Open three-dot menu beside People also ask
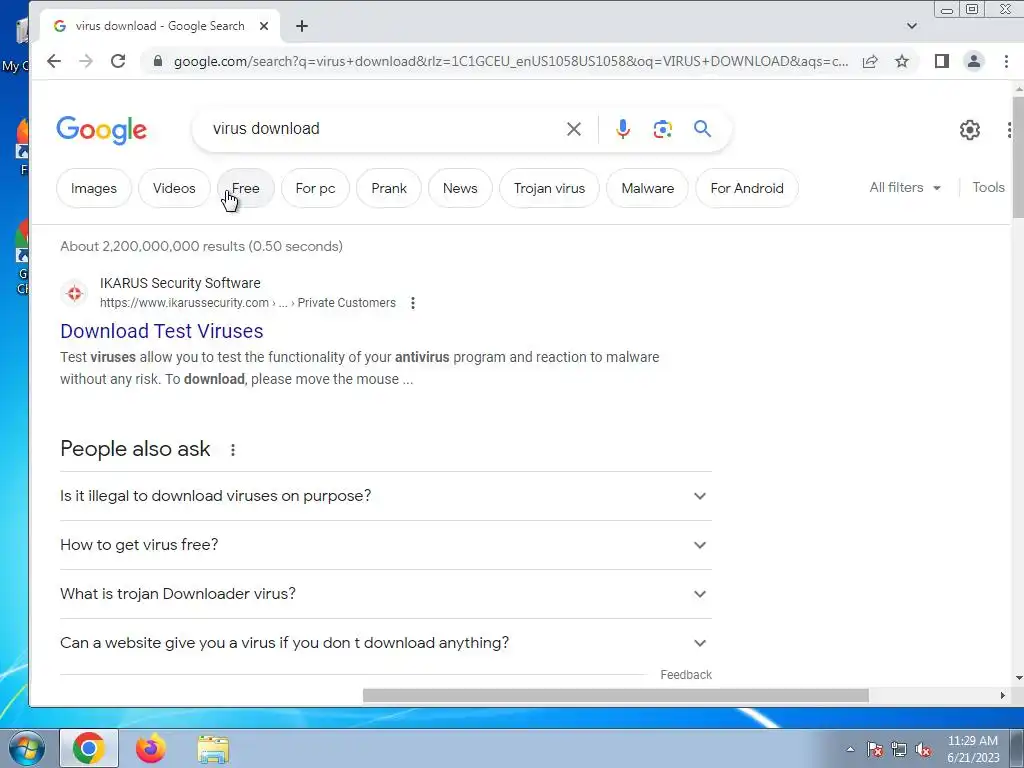 pyautogui.click(x=232, y=449)
